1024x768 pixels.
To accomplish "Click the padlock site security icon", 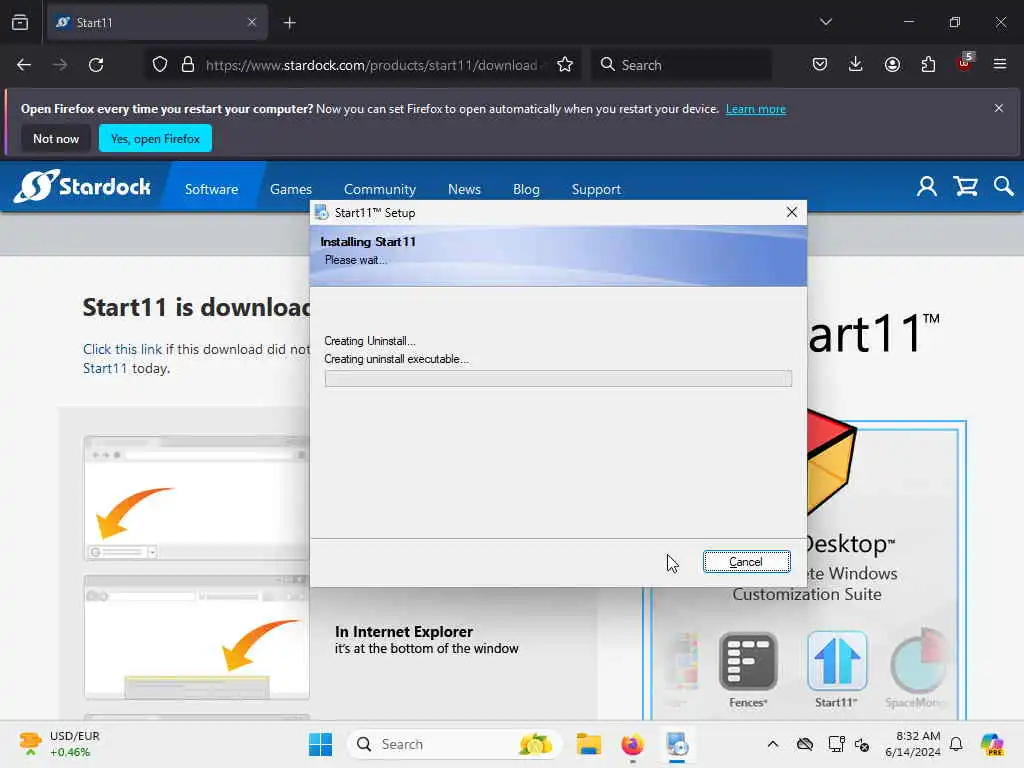I will [x=188, y=65].
